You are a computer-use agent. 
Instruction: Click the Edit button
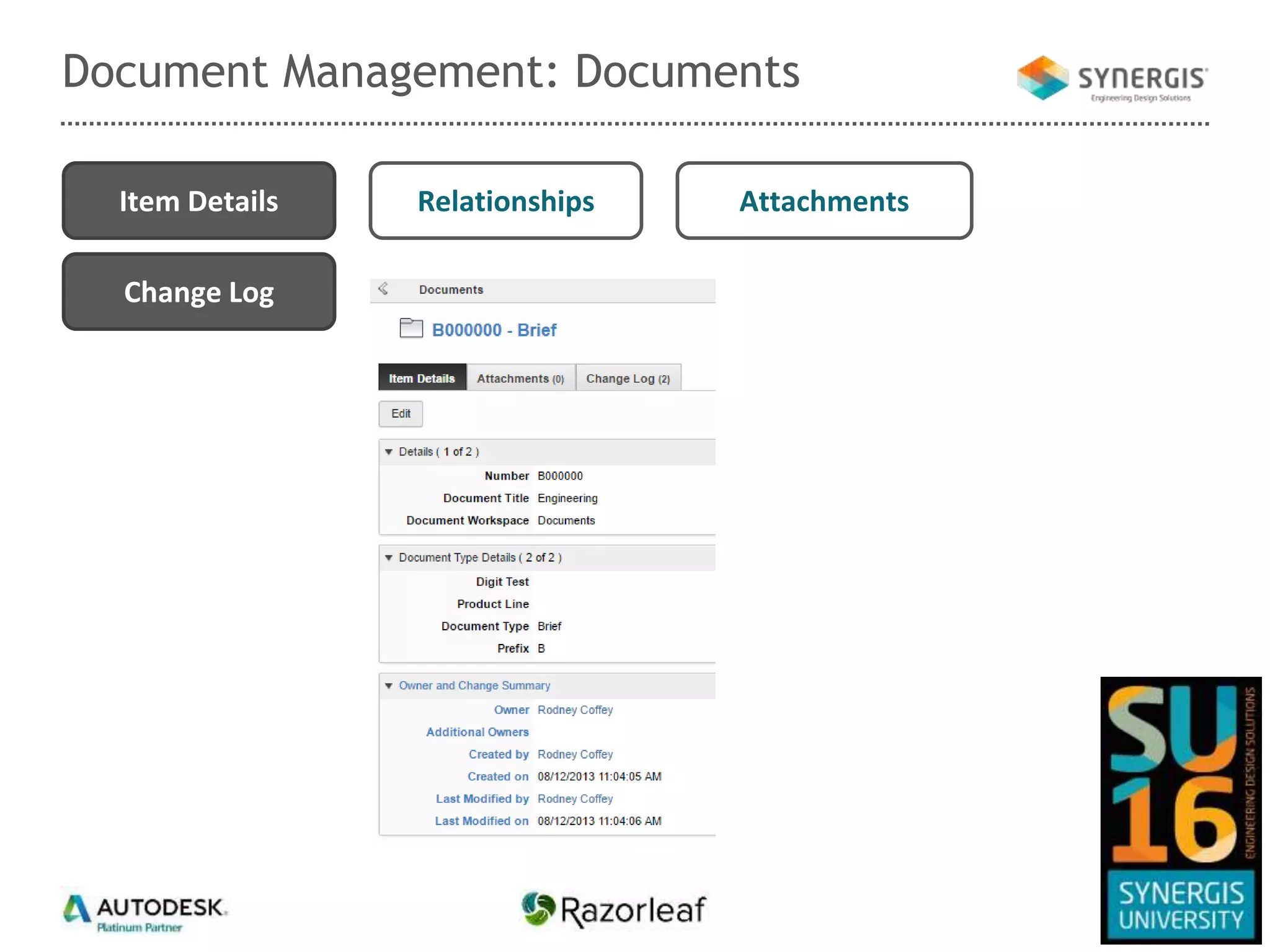point(401,413)
